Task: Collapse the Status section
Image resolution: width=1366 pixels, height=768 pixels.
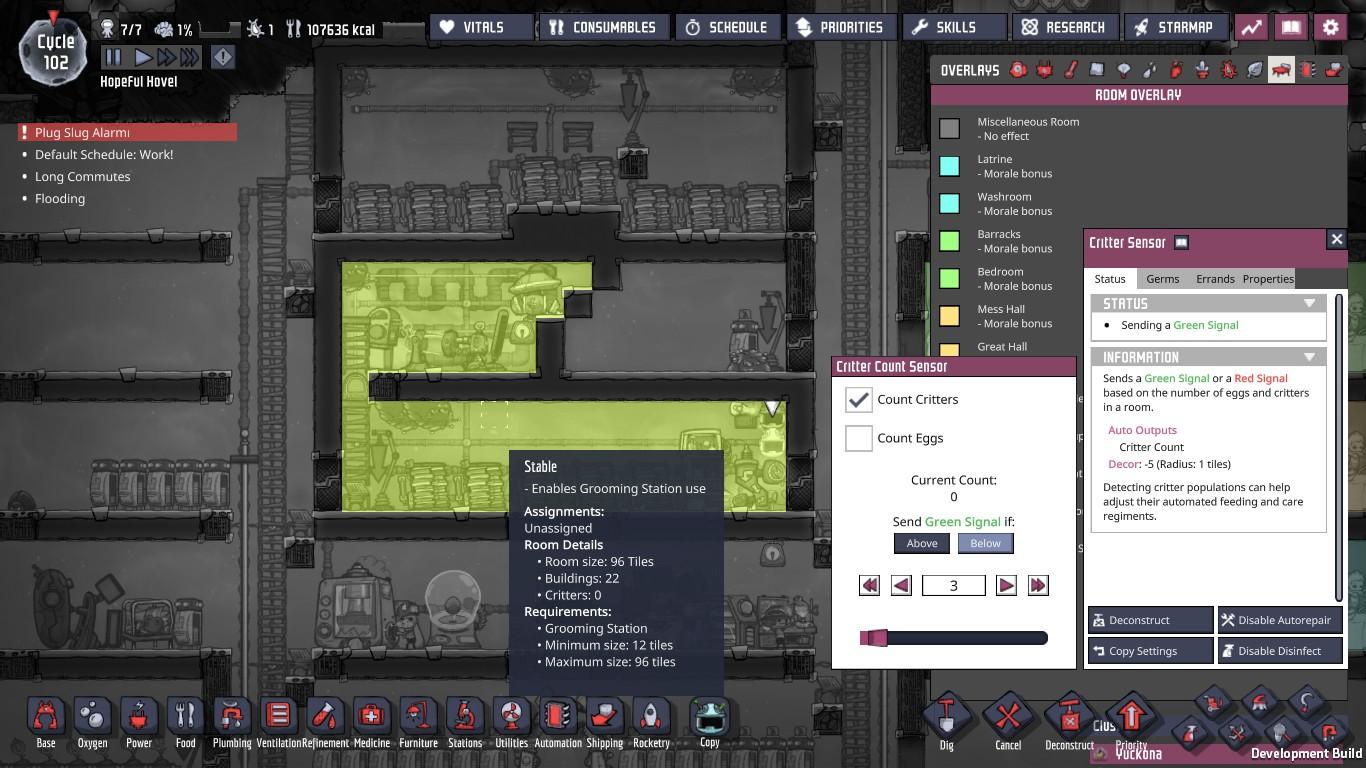Action: tap(1309, 304)
